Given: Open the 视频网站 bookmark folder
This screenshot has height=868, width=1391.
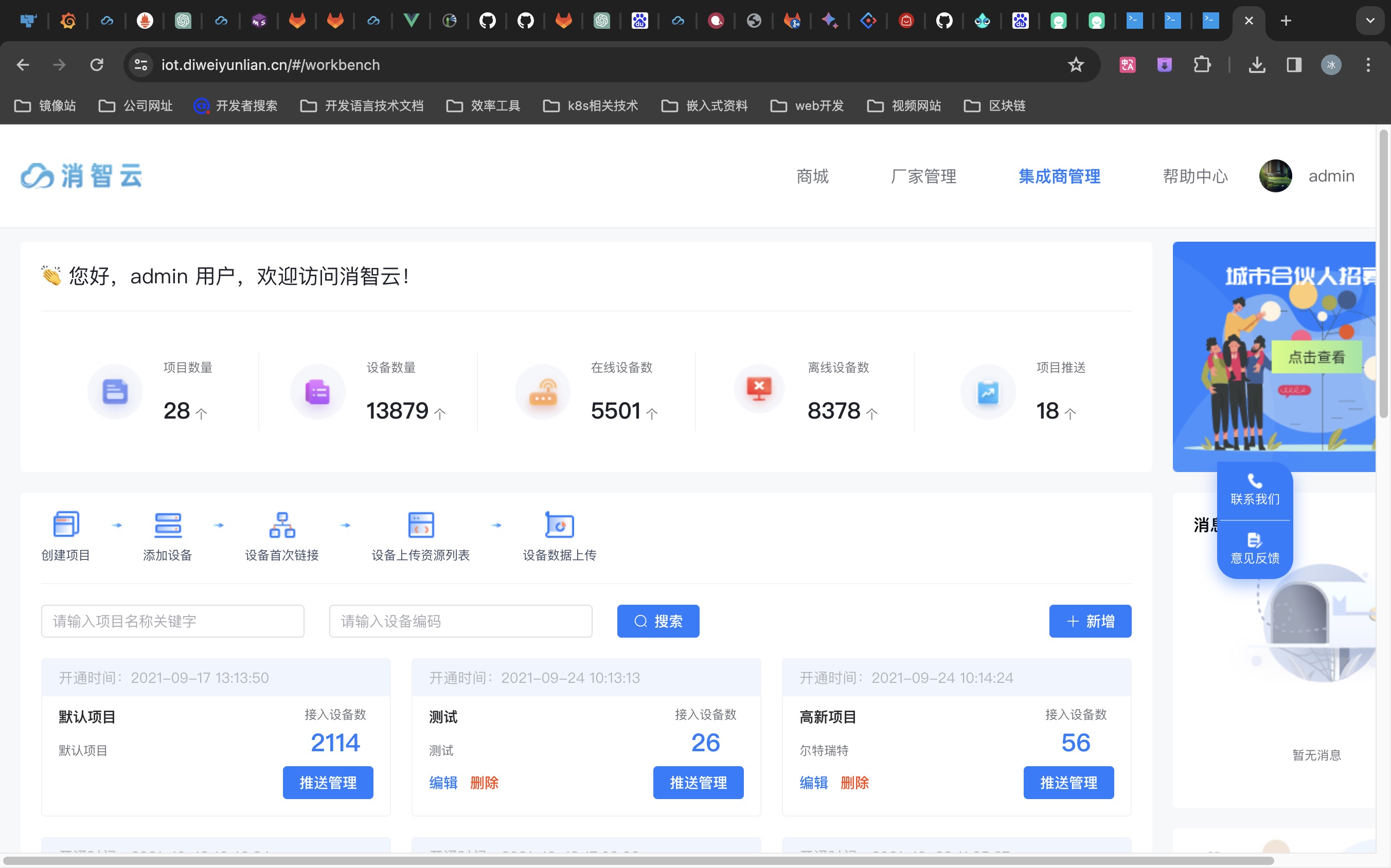Looking at the screenshot, I should point(904,105).
